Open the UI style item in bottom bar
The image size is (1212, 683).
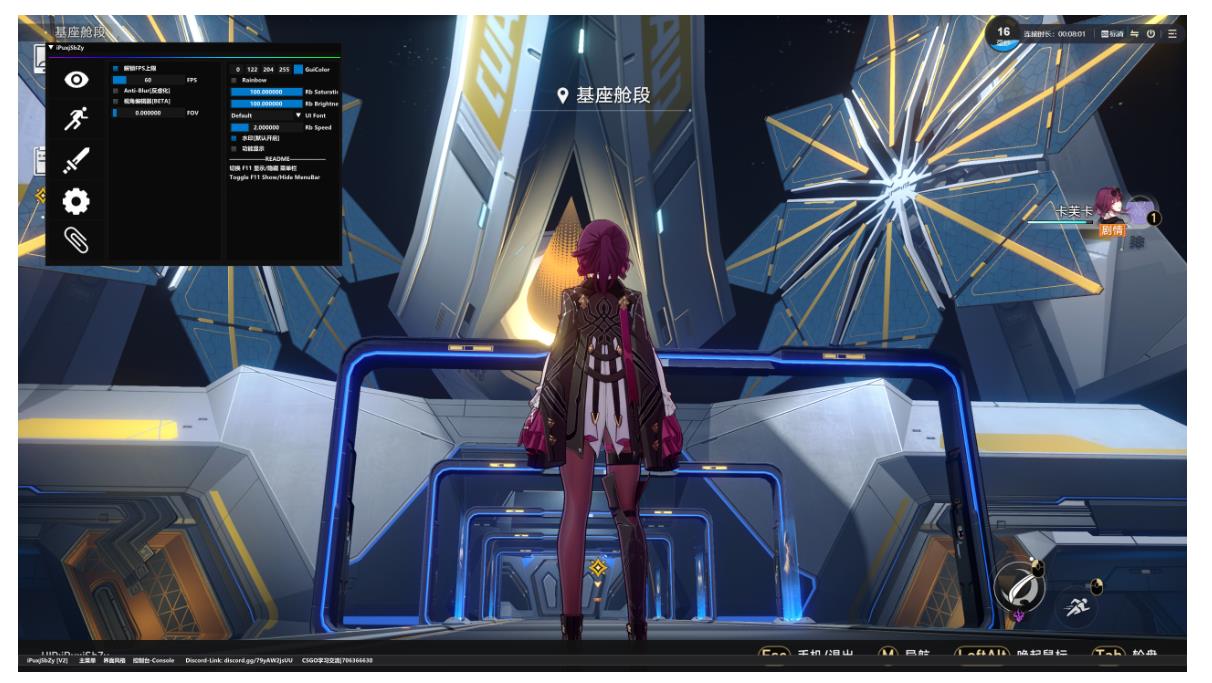click(x=115, y=660)
